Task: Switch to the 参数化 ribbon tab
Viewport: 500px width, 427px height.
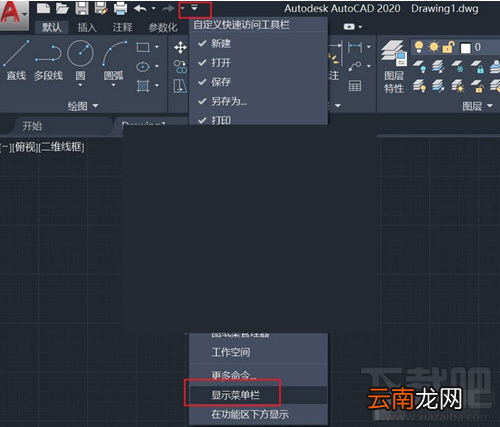Action: tap(163, 27)
